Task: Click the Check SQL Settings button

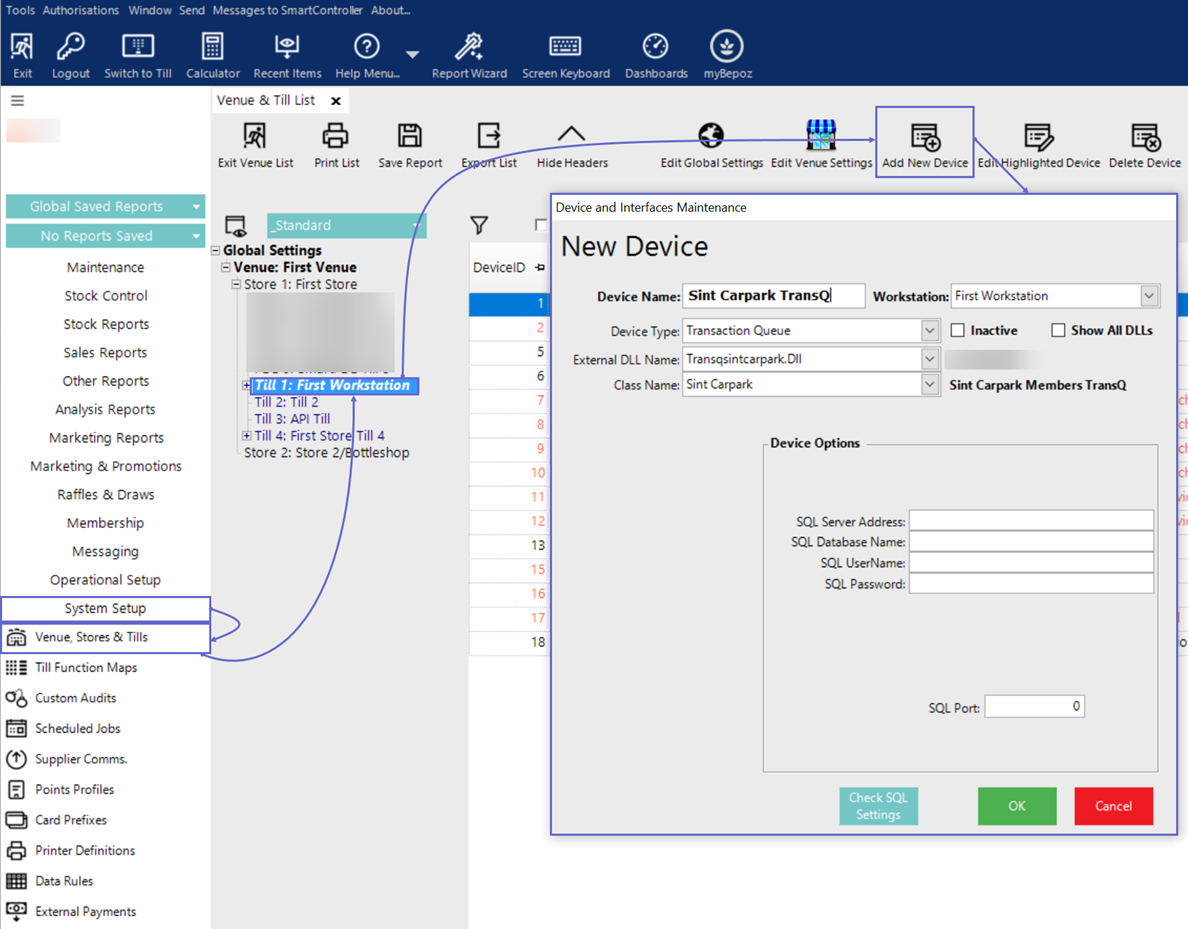Action: click(878, 806)
